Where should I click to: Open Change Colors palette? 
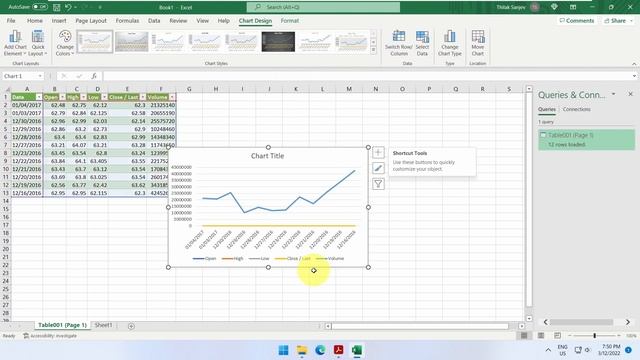click(65, 43)
